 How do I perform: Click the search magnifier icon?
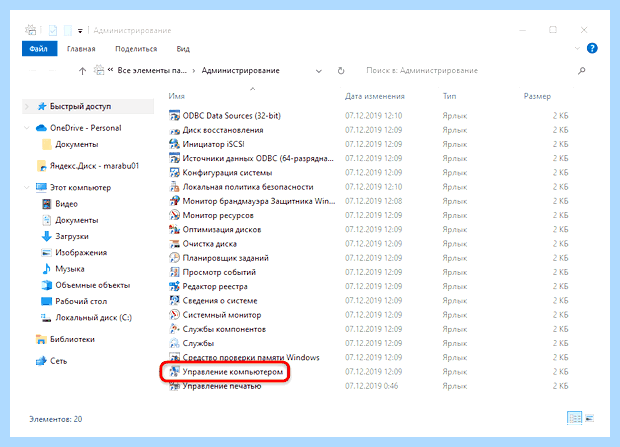581,71
